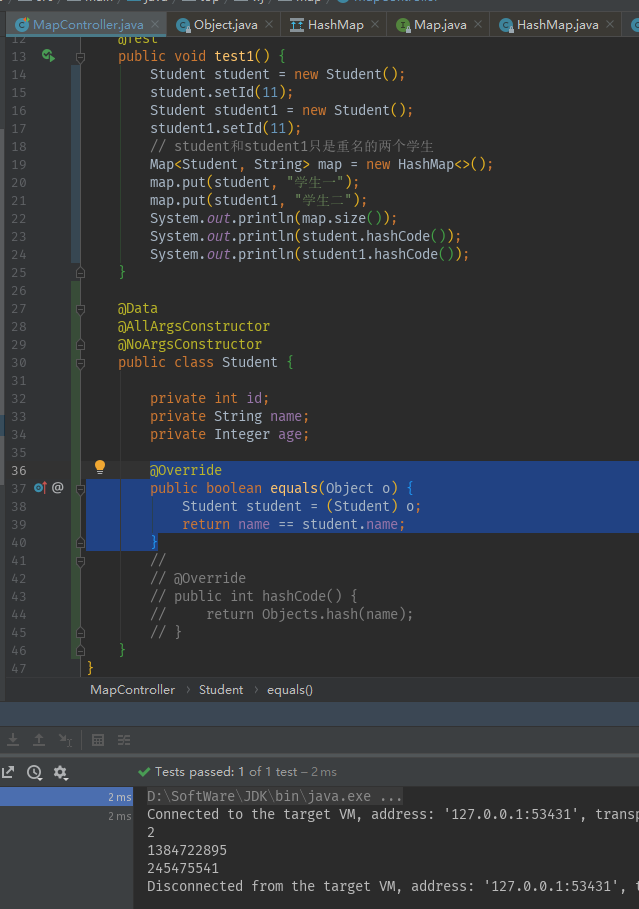The width and height of the screenshot is (639, 909).
Task: Go to overridden equals via gutter arrow icon
Action: pos(39,488)
